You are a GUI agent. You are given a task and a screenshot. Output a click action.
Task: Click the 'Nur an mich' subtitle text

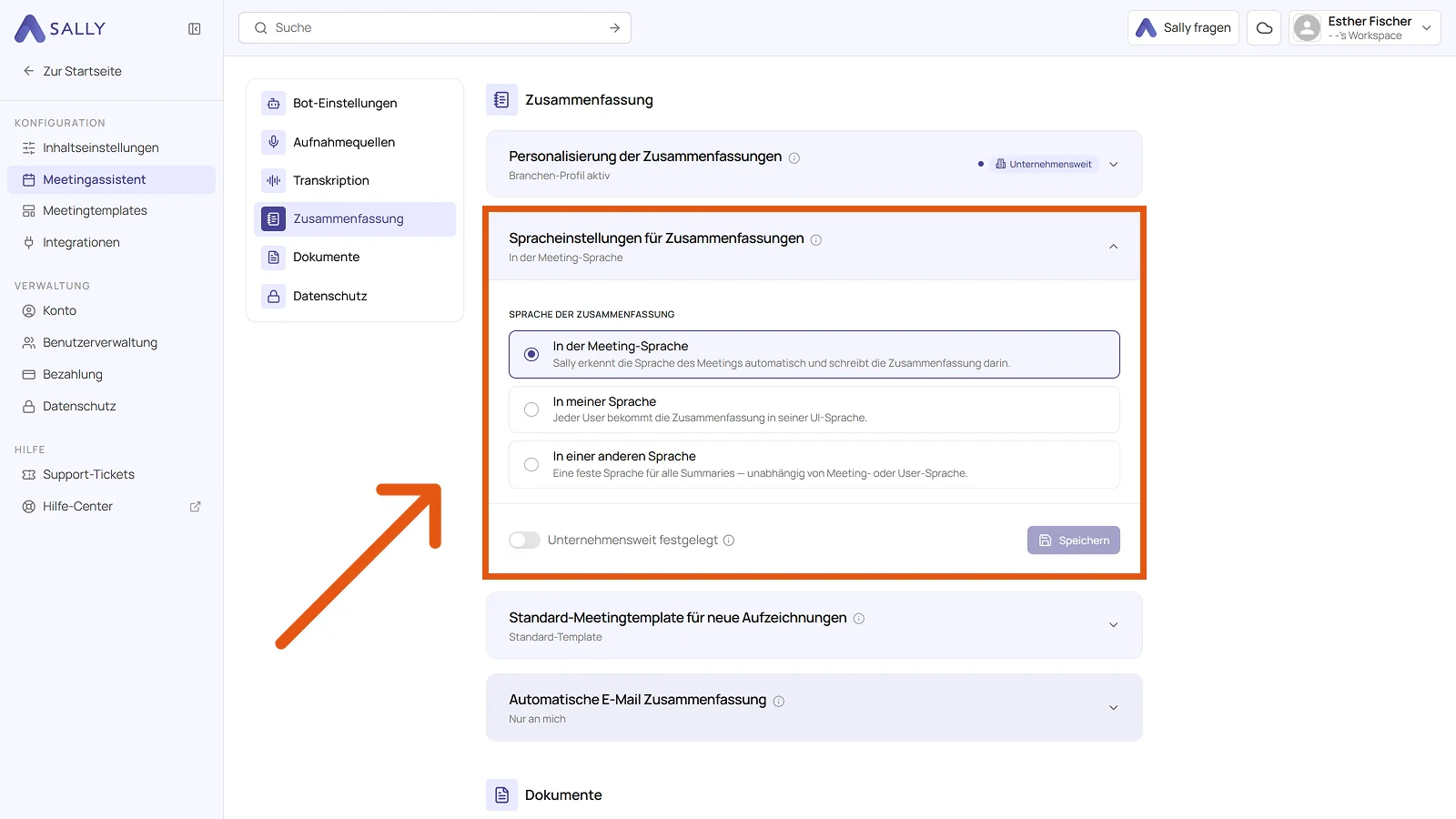[537, 720]
